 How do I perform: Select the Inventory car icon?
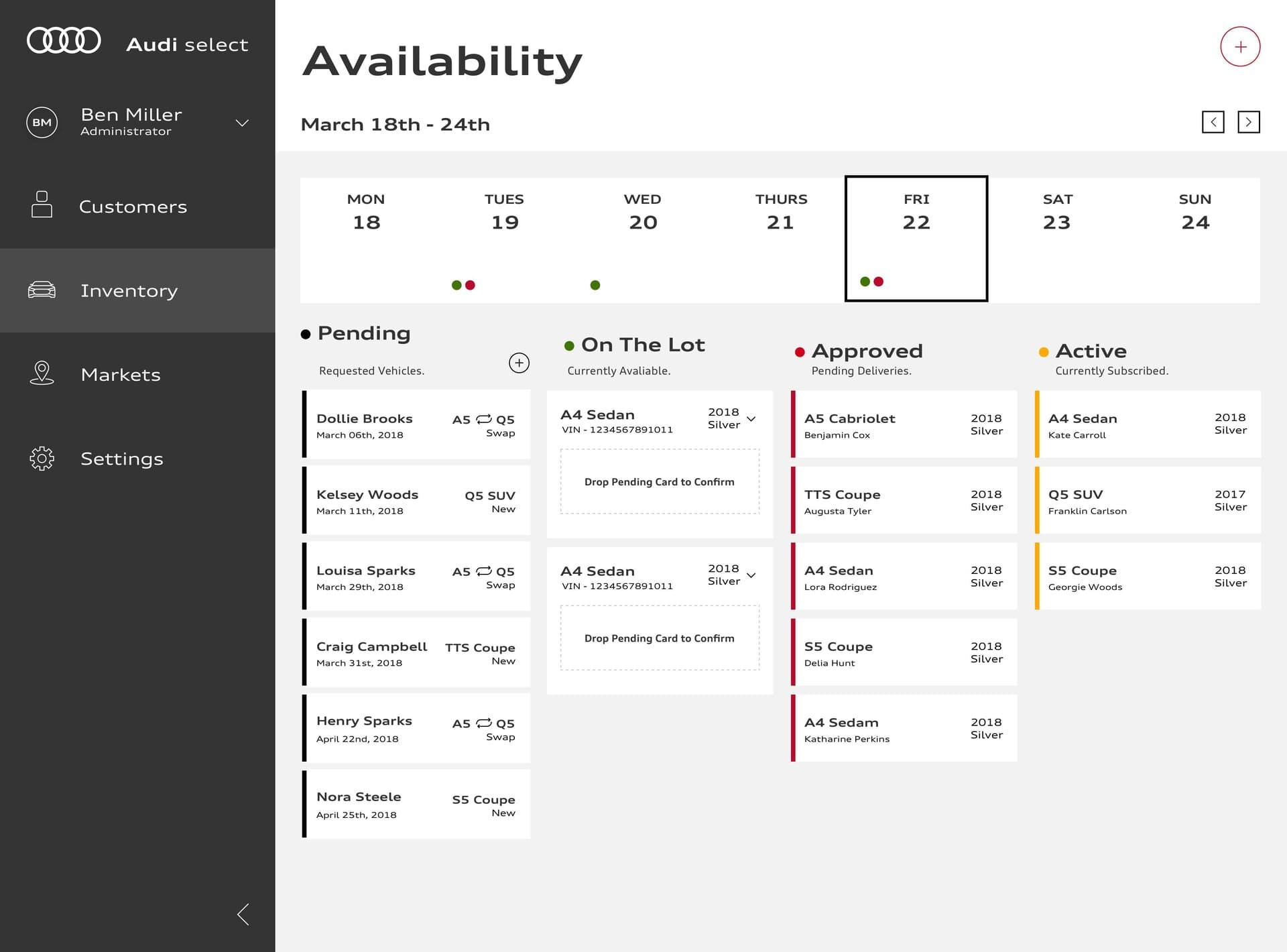pyautogui.click(x=42, y=290)
